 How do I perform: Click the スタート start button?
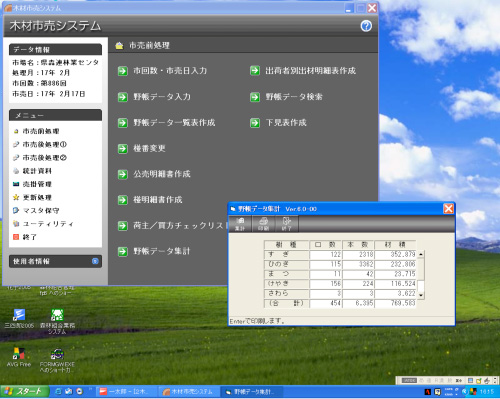25,391
